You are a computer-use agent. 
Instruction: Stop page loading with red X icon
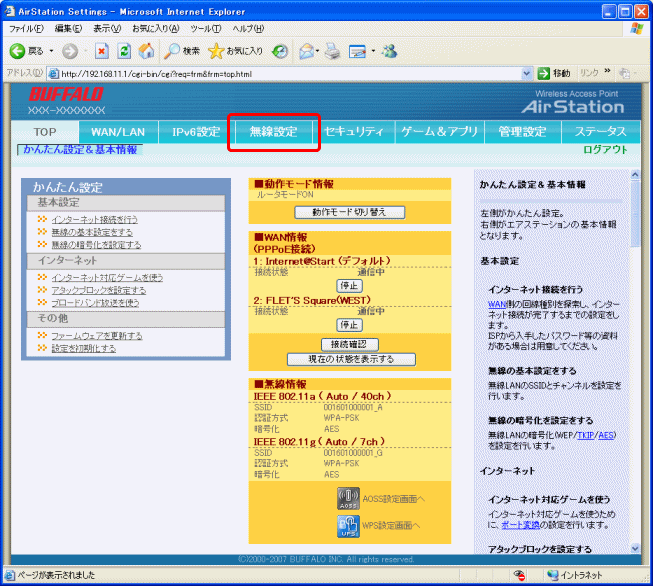pos(102,51)
